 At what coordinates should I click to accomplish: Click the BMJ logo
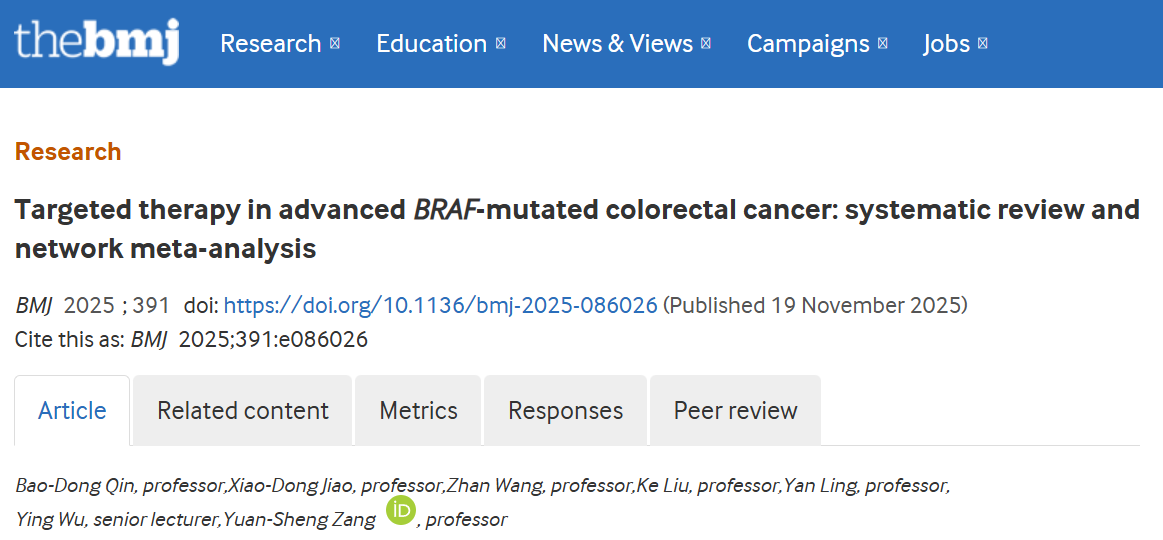[x=96, y=42]
